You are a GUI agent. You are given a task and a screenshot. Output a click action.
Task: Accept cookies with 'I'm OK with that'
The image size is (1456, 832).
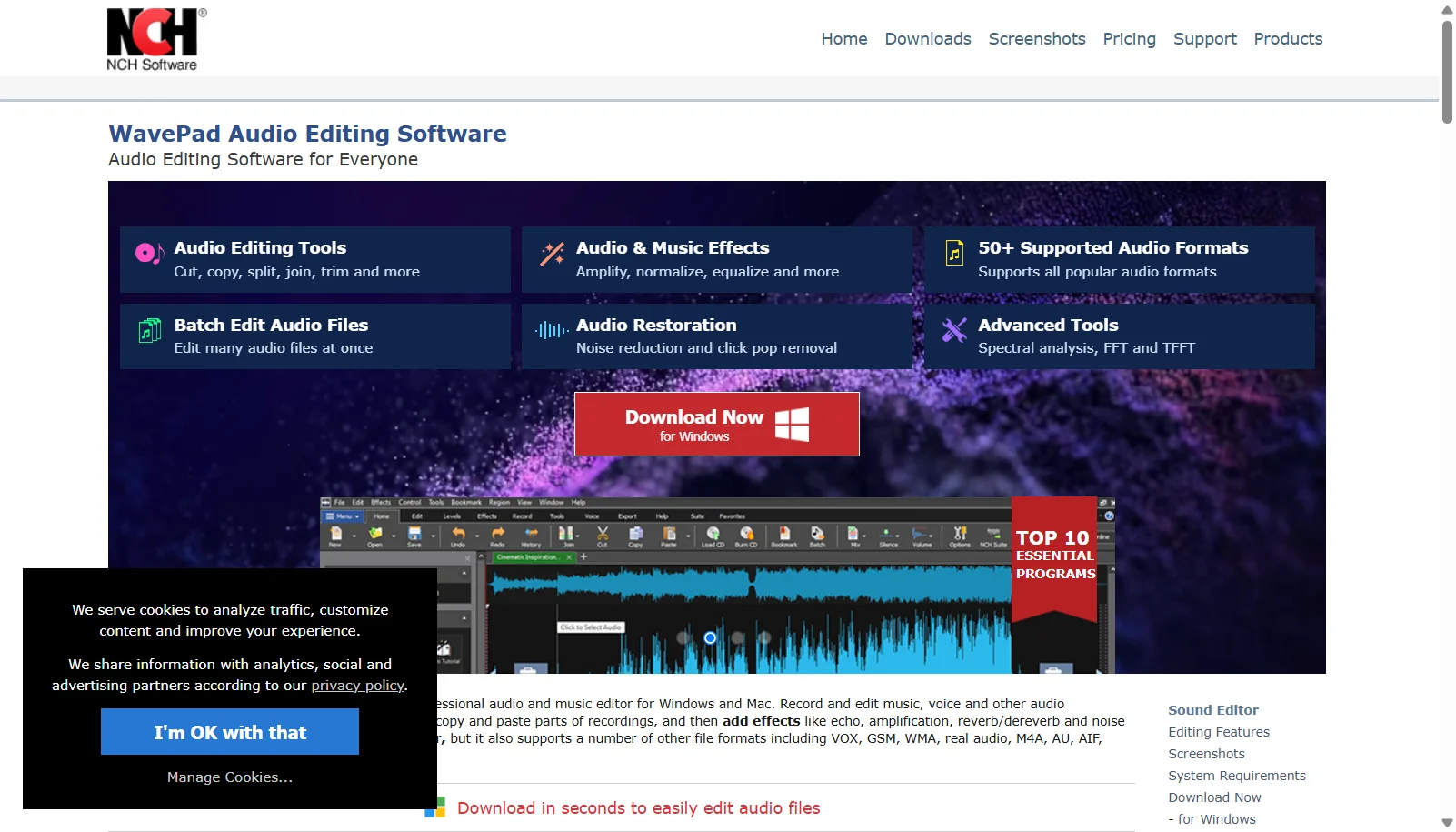(230, 732)
